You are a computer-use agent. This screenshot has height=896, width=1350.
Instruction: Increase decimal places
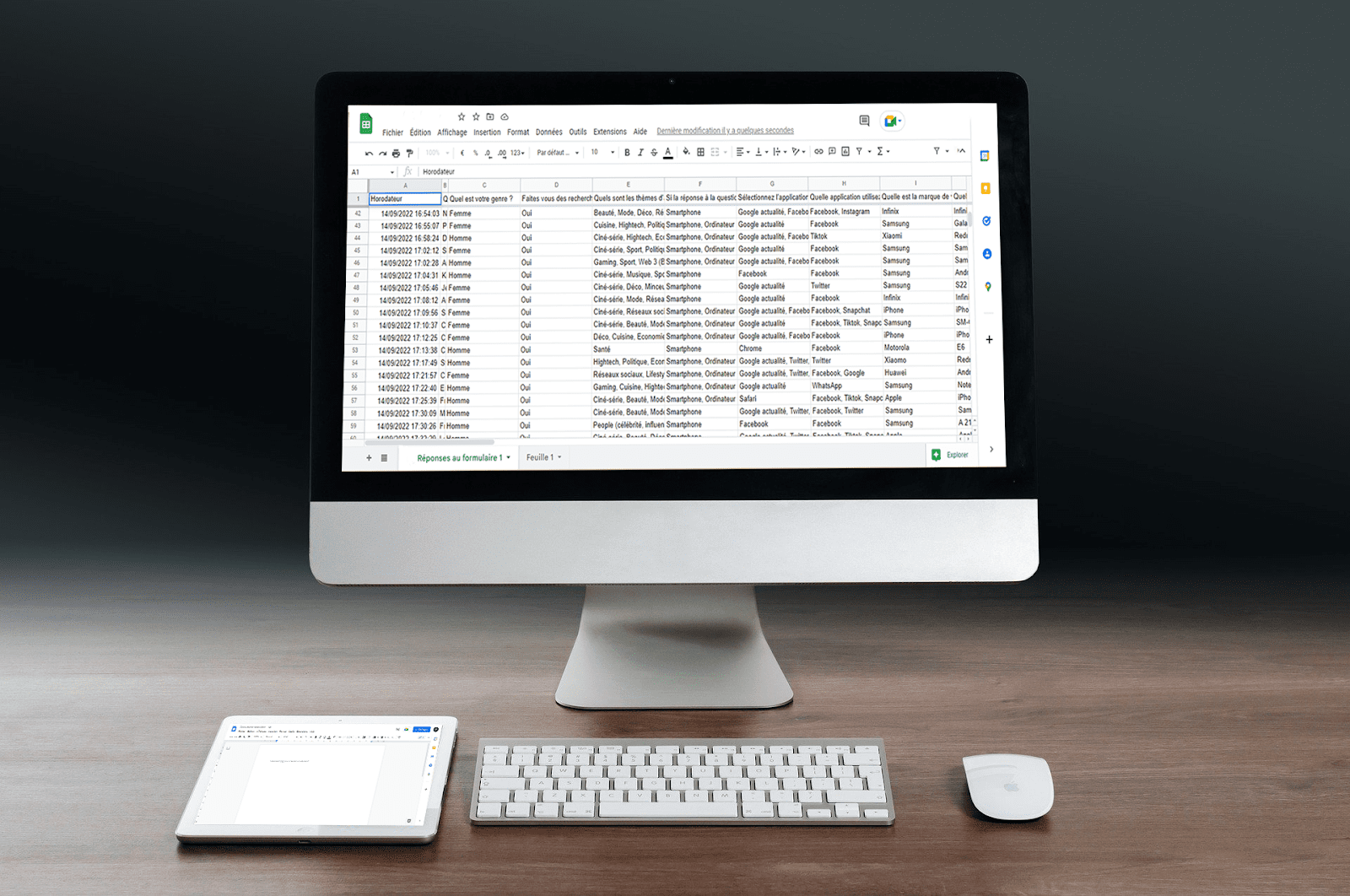tap(502, 154)
